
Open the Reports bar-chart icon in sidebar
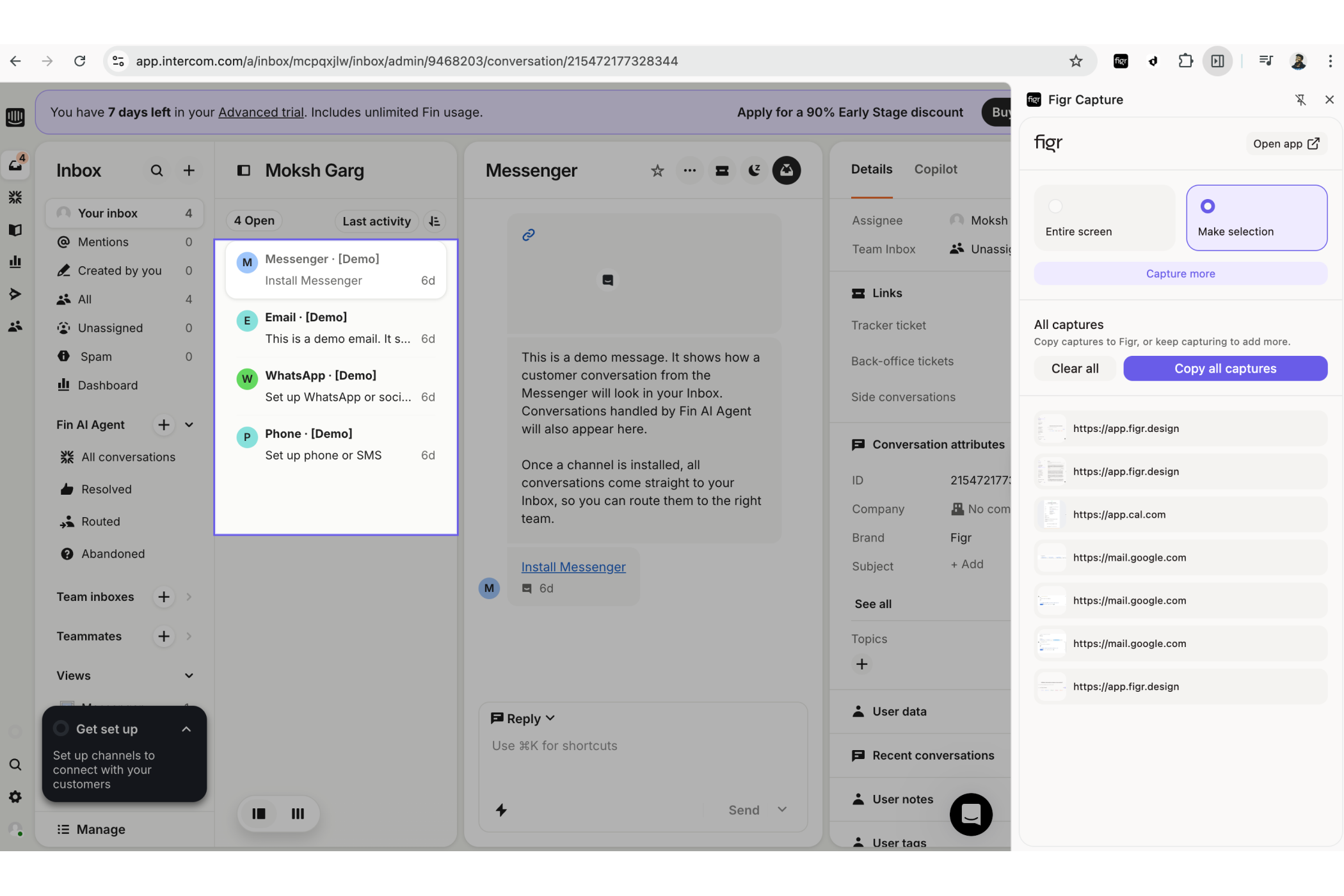click(15, 262)
